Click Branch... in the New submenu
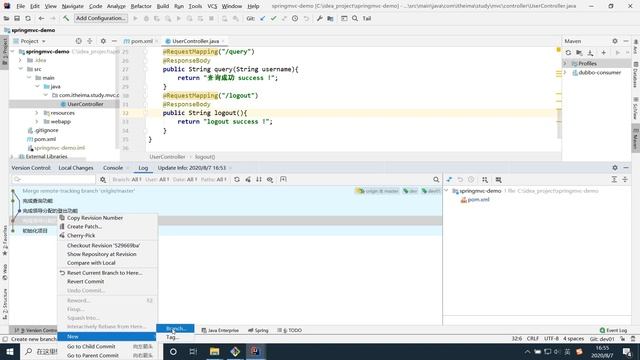640x360 pixels. coord(175,328)
